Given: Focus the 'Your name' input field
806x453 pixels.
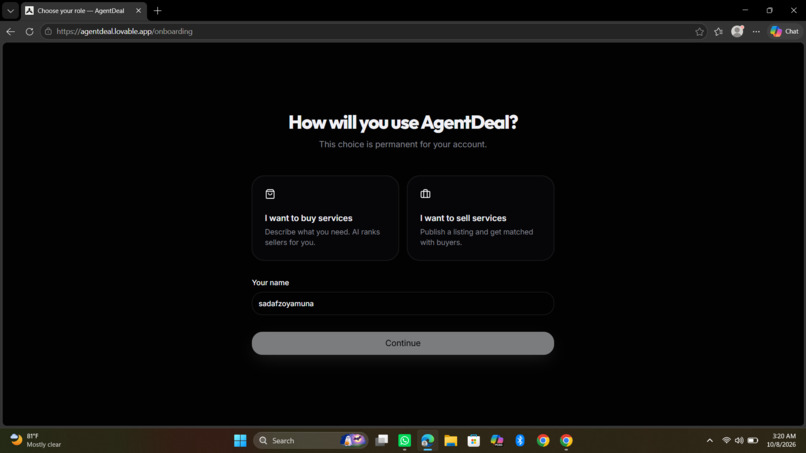Looking at the screenshot, I should pyautogui.click(x=402, y=303).
